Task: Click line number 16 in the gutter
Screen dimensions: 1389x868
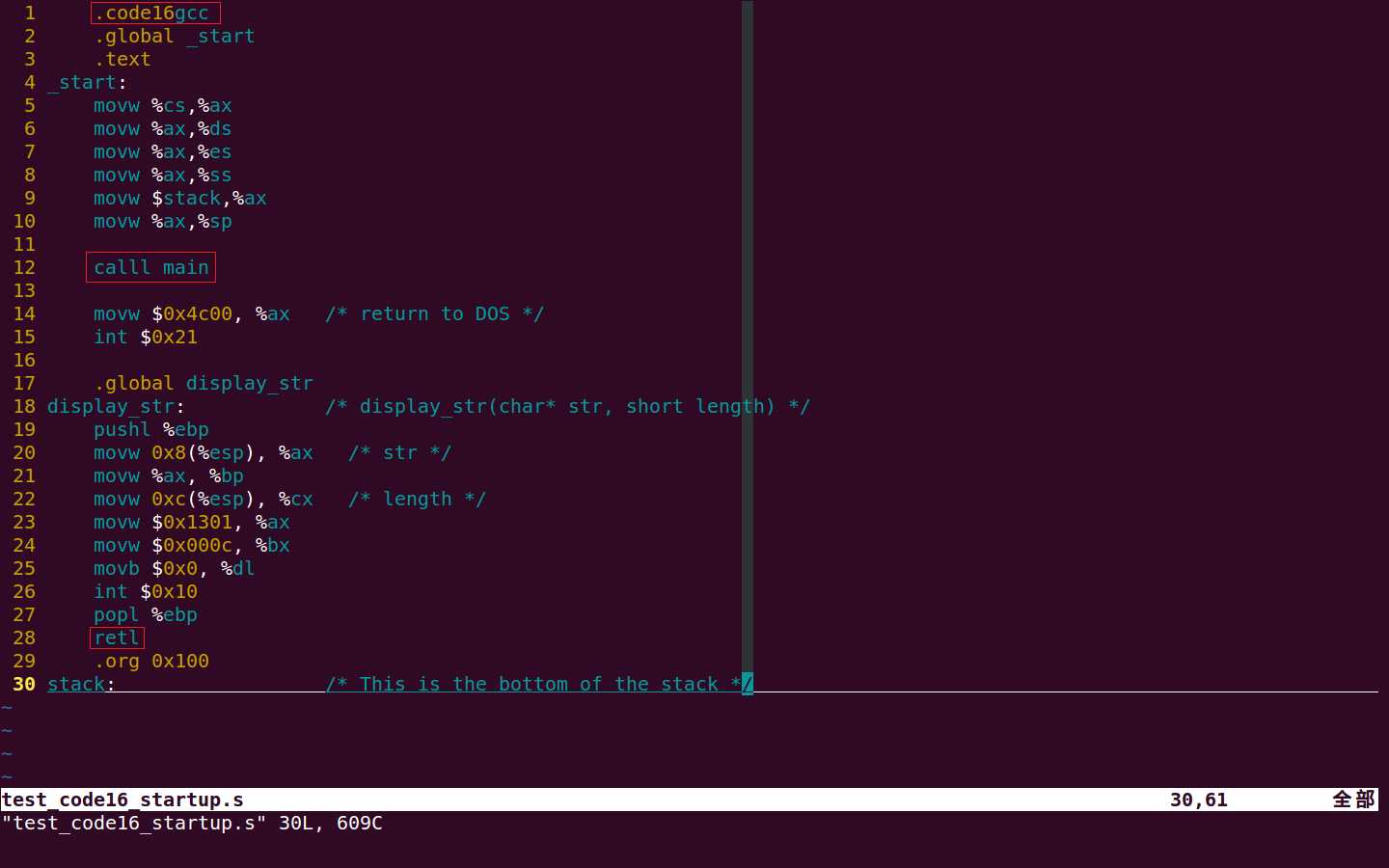Action: [x=24, y=360]
